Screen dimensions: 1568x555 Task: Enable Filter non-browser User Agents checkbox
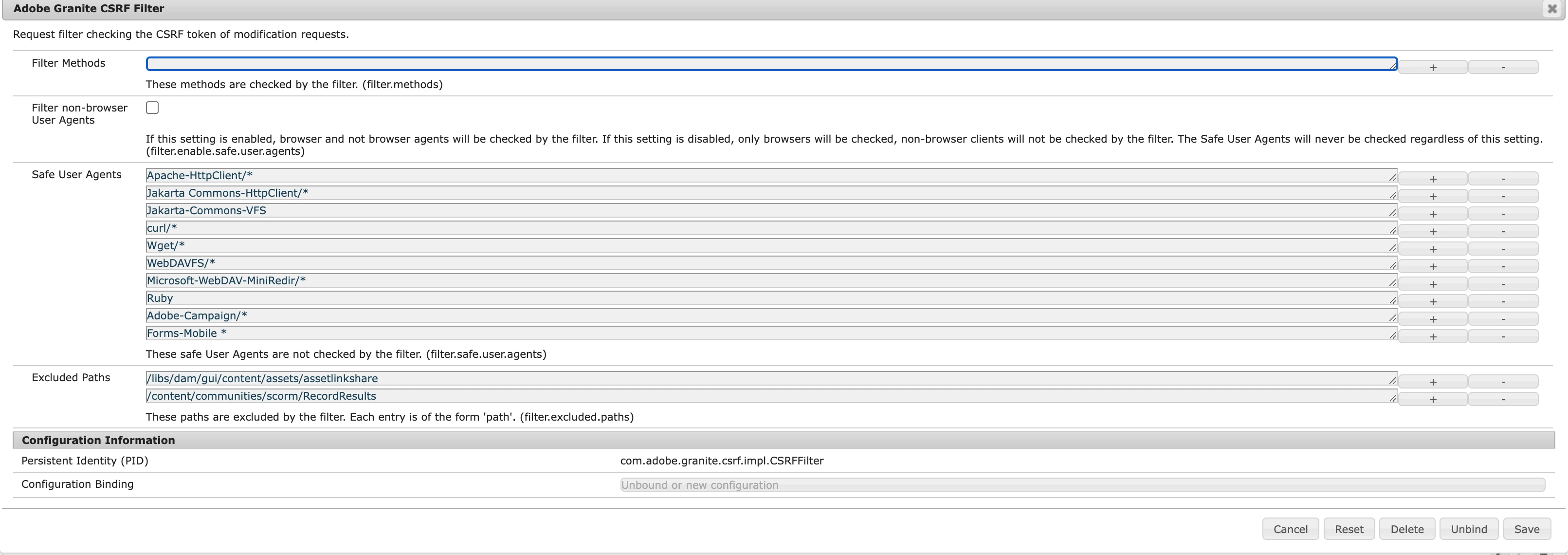pyautogui.click(x=152, y=108)
